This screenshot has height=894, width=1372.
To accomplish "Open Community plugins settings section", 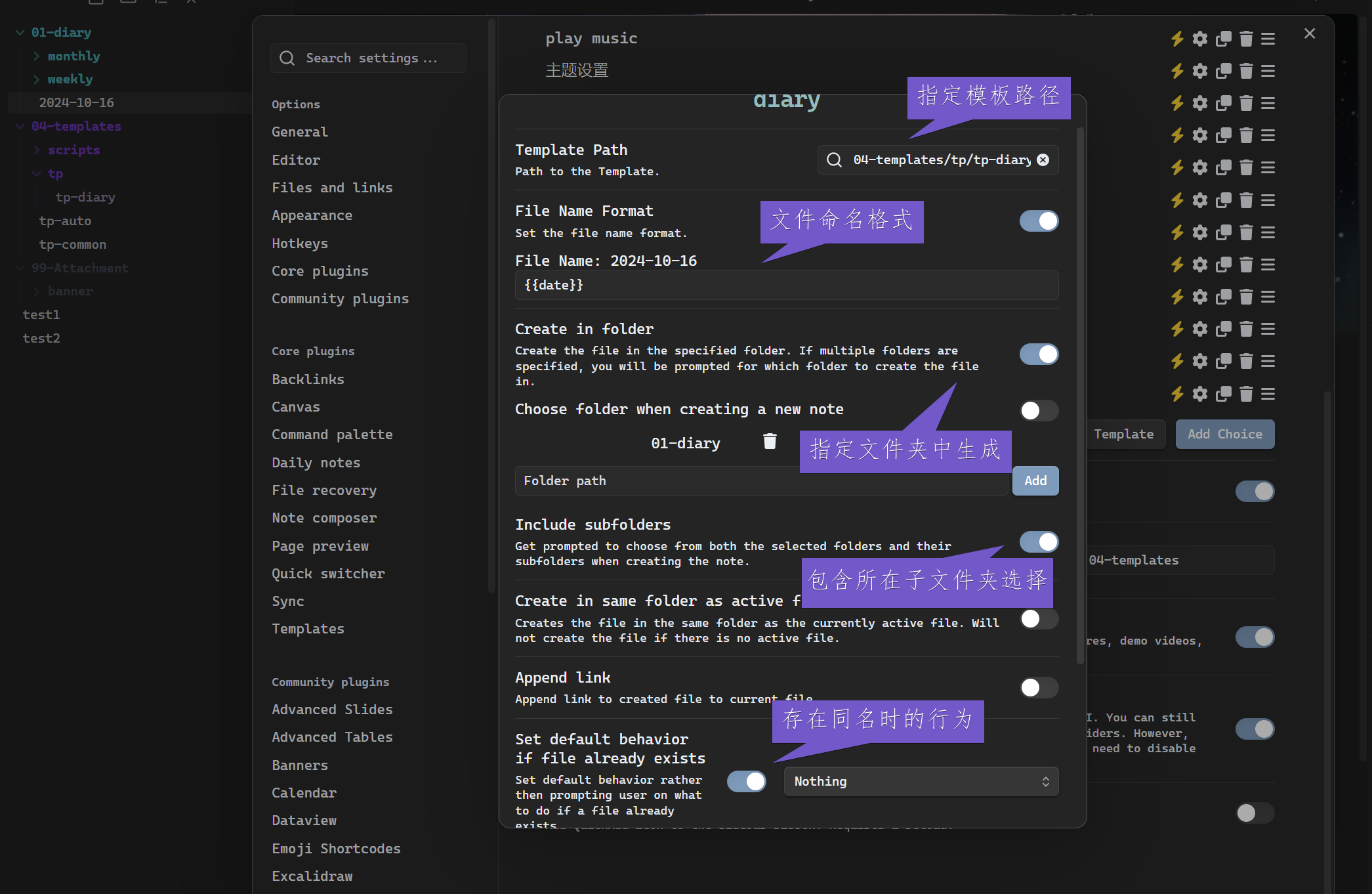I will point(340,299).
